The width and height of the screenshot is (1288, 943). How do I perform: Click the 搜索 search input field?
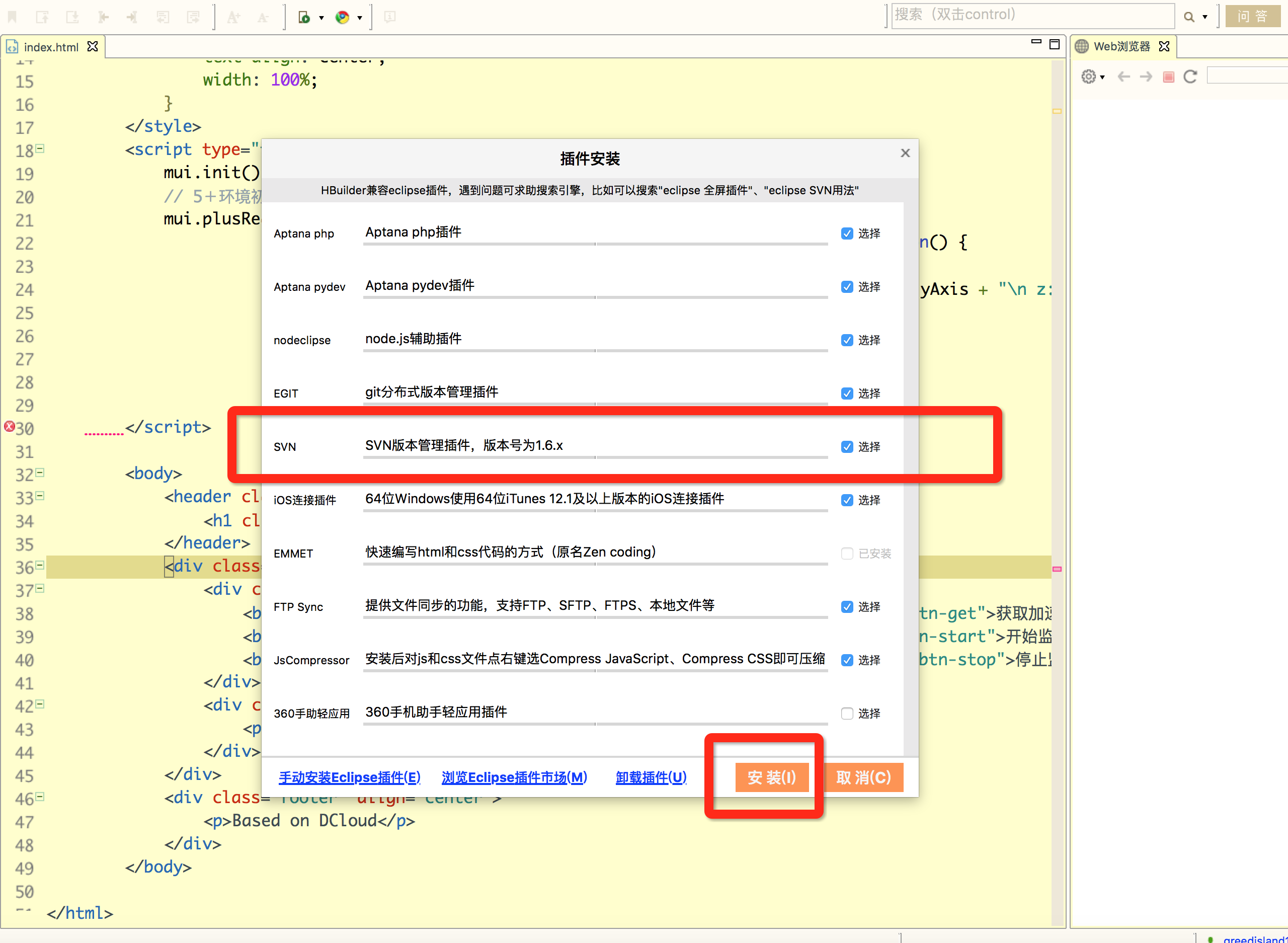[x=1032, y=16]
